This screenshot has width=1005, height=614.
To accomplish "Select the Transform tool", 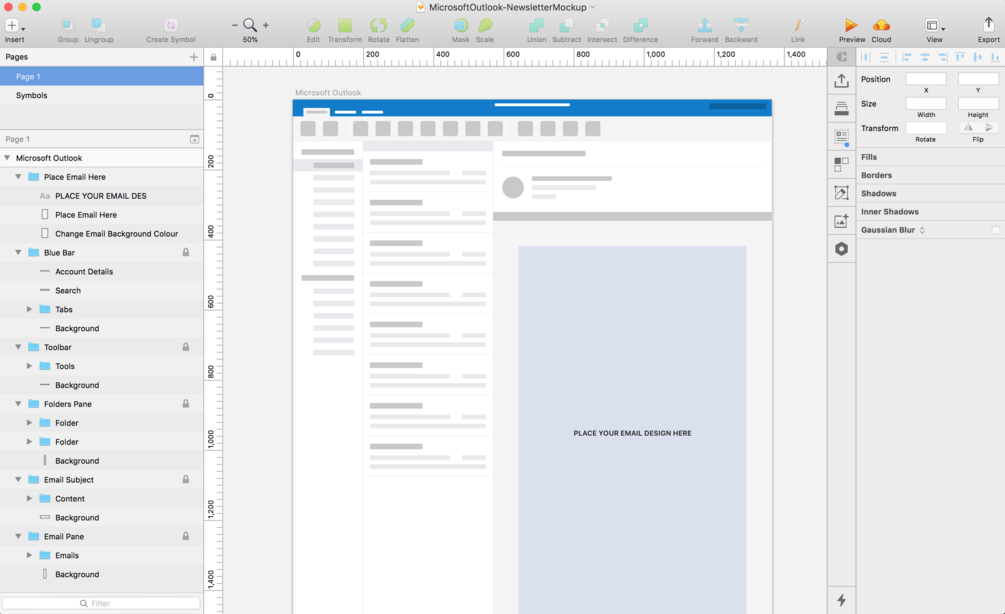I will coord(345,26).
